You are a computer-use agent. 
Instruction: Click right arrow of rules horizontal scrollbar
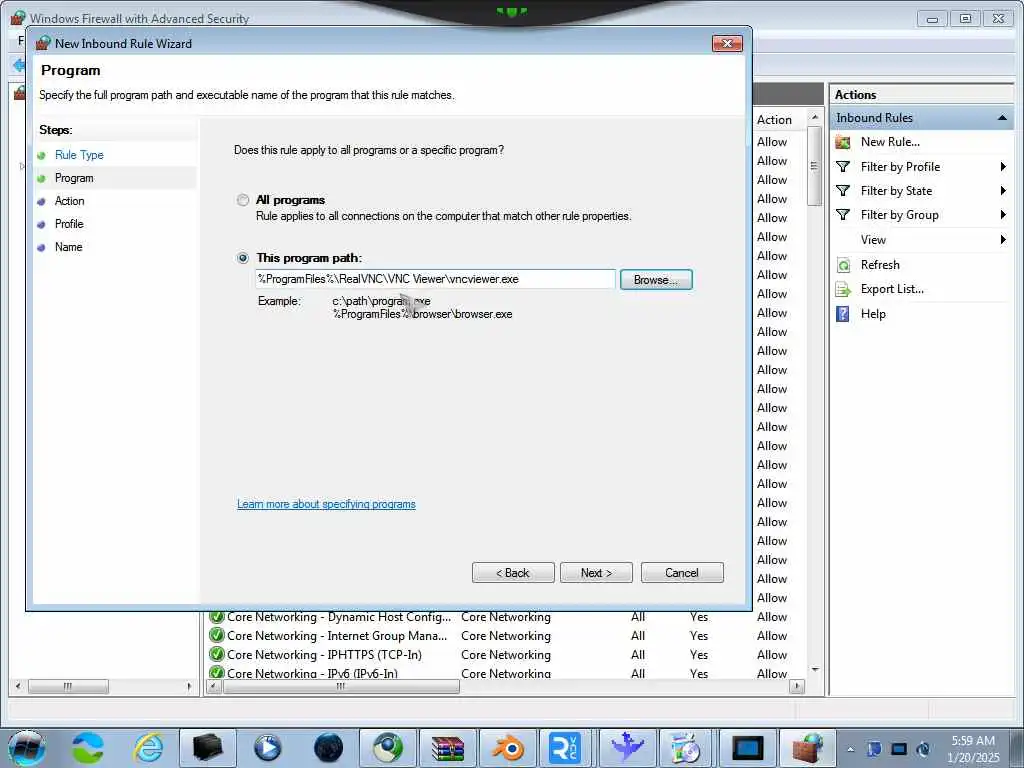point(796,686)
